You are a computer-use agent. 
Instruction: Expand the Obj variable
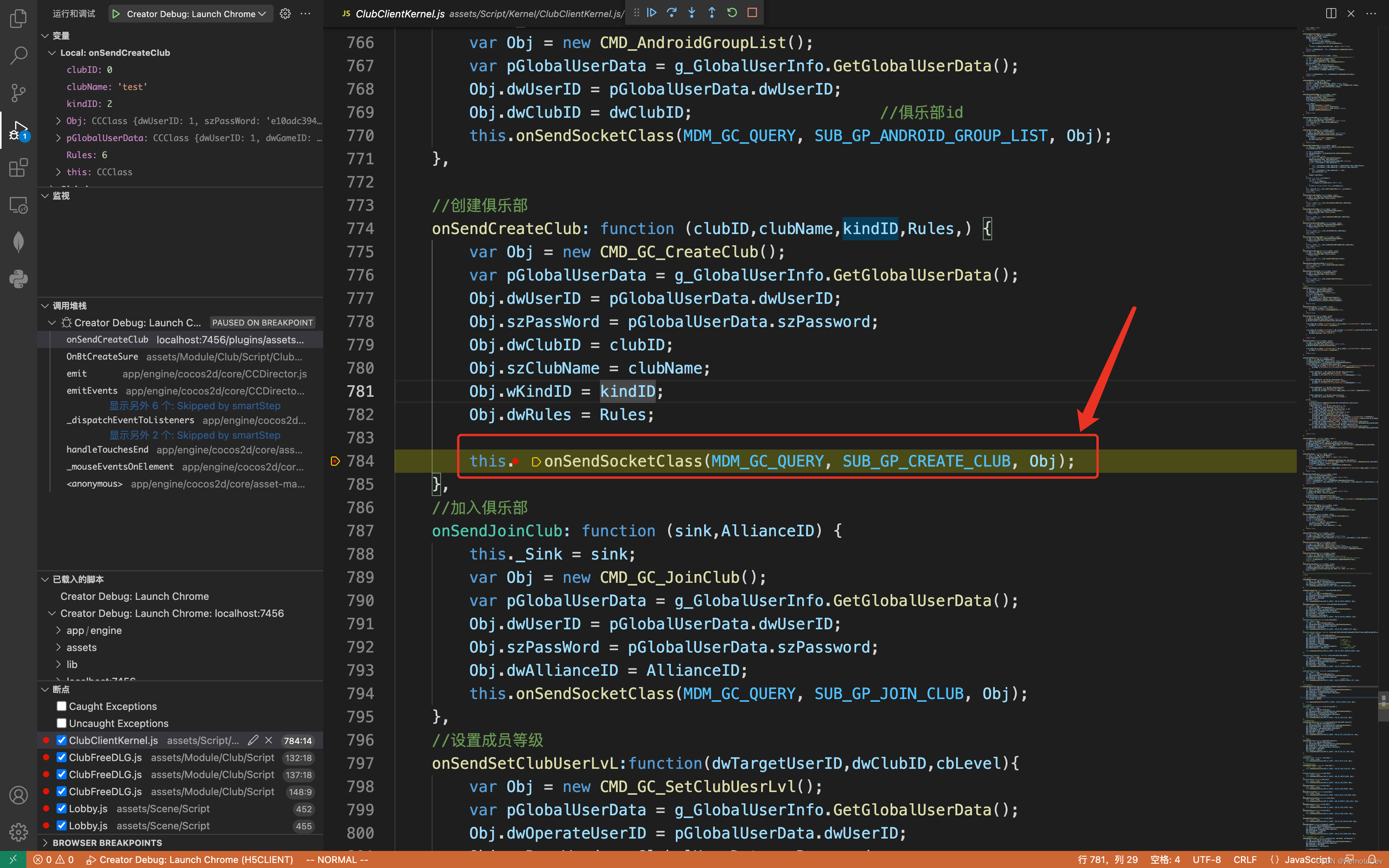[x=58, y=121]
